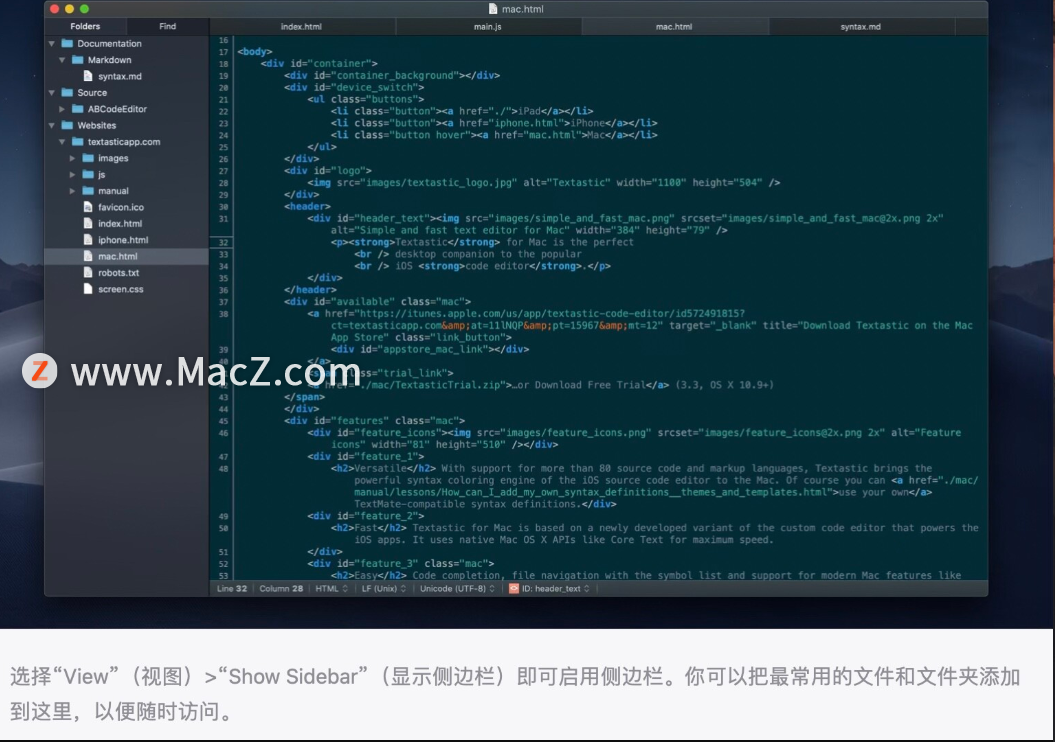The image size is (1055, 742).
Task: Click the mac.html window title text
Action: [x=523, y=9]
